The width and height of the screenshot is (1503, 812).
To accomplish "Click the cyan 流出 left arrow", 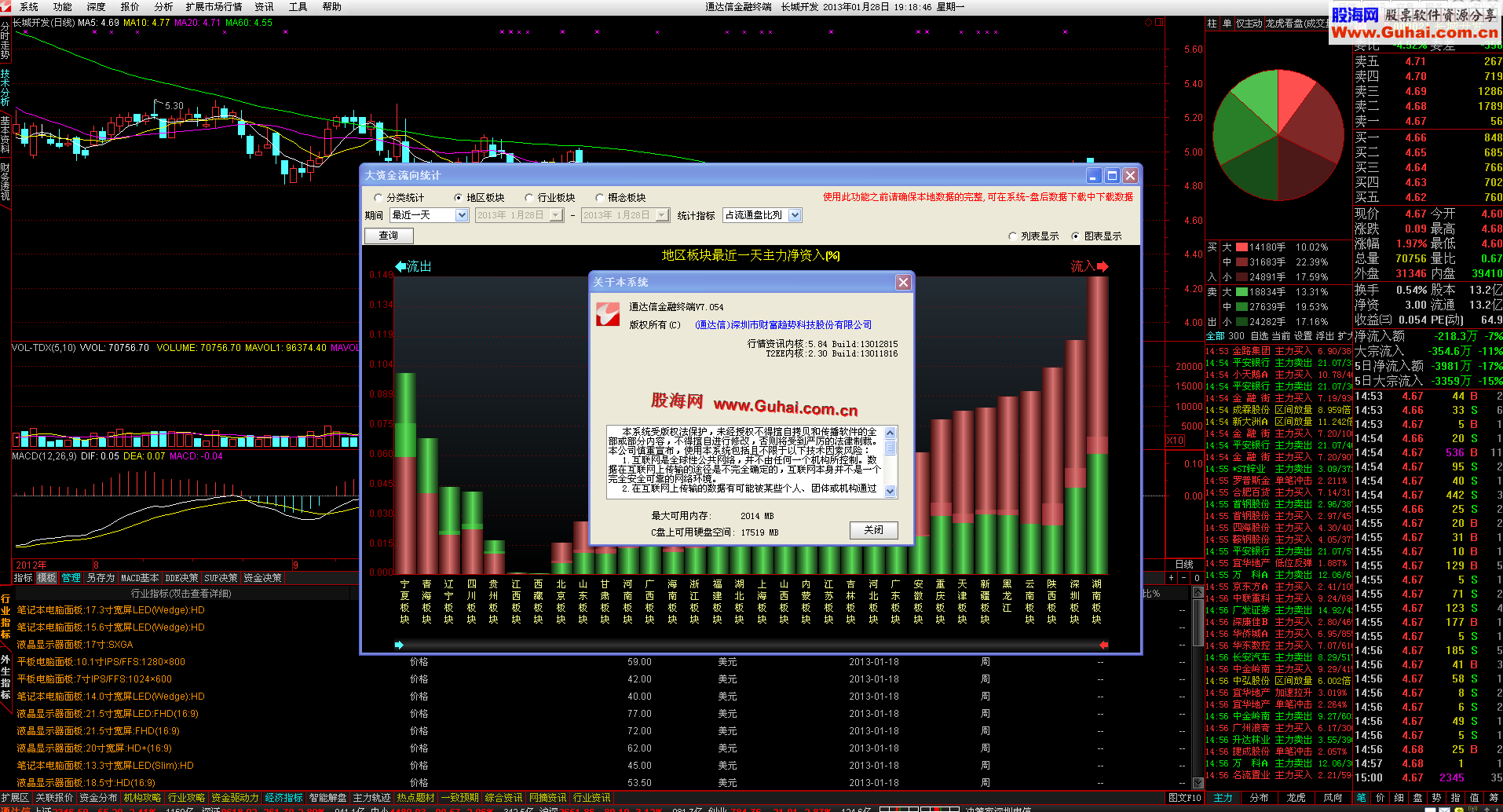I will click(x=400, y=266).
